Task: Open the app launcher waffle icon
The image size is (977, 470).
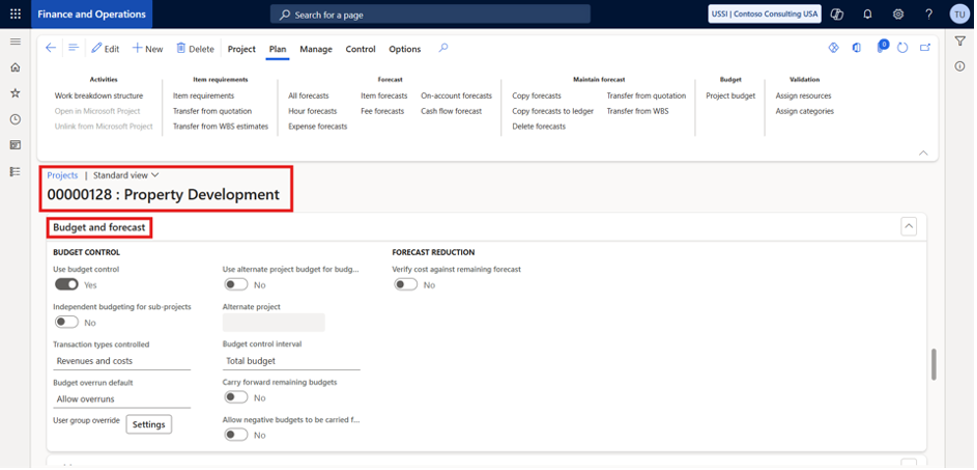Action: pos(15,14)
